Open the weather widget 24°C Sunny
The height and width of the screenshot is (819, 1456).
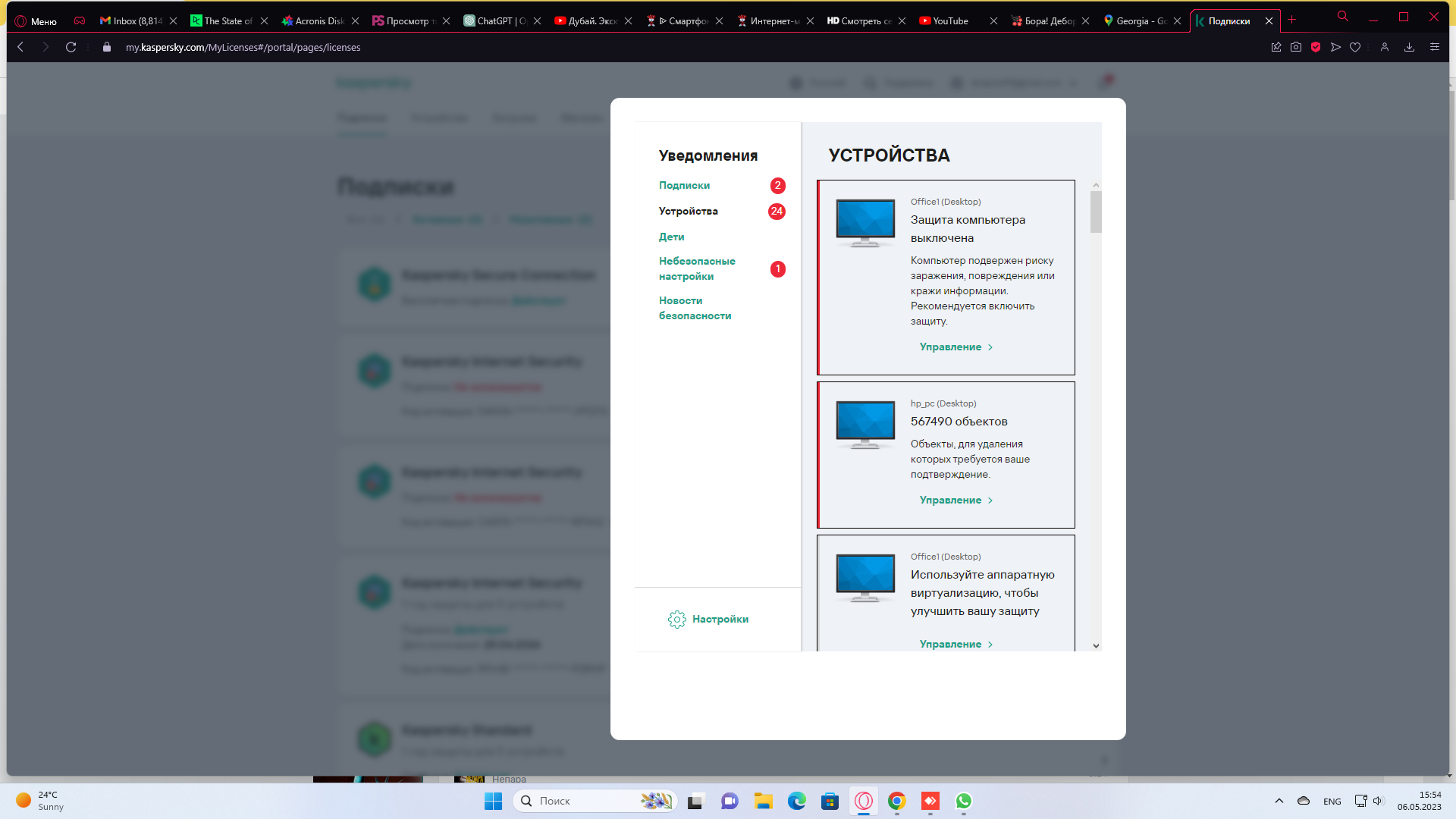click(40, 801)
